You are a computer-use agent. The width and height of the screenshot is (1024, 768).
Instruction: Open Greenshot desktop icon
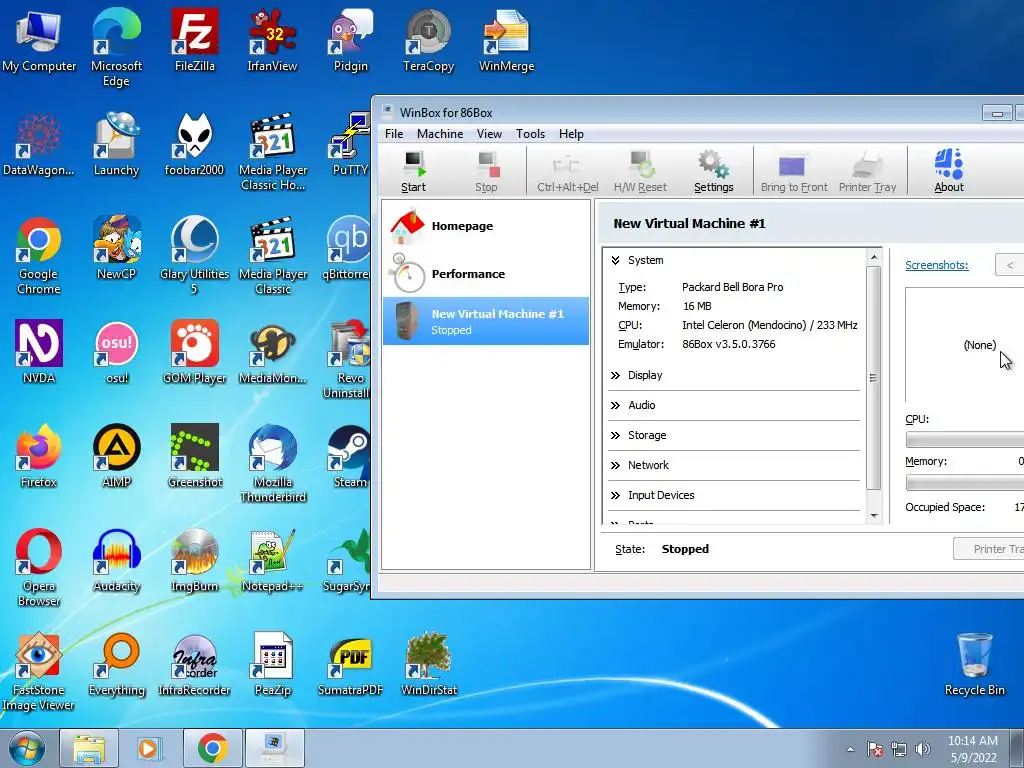[195, 456]
